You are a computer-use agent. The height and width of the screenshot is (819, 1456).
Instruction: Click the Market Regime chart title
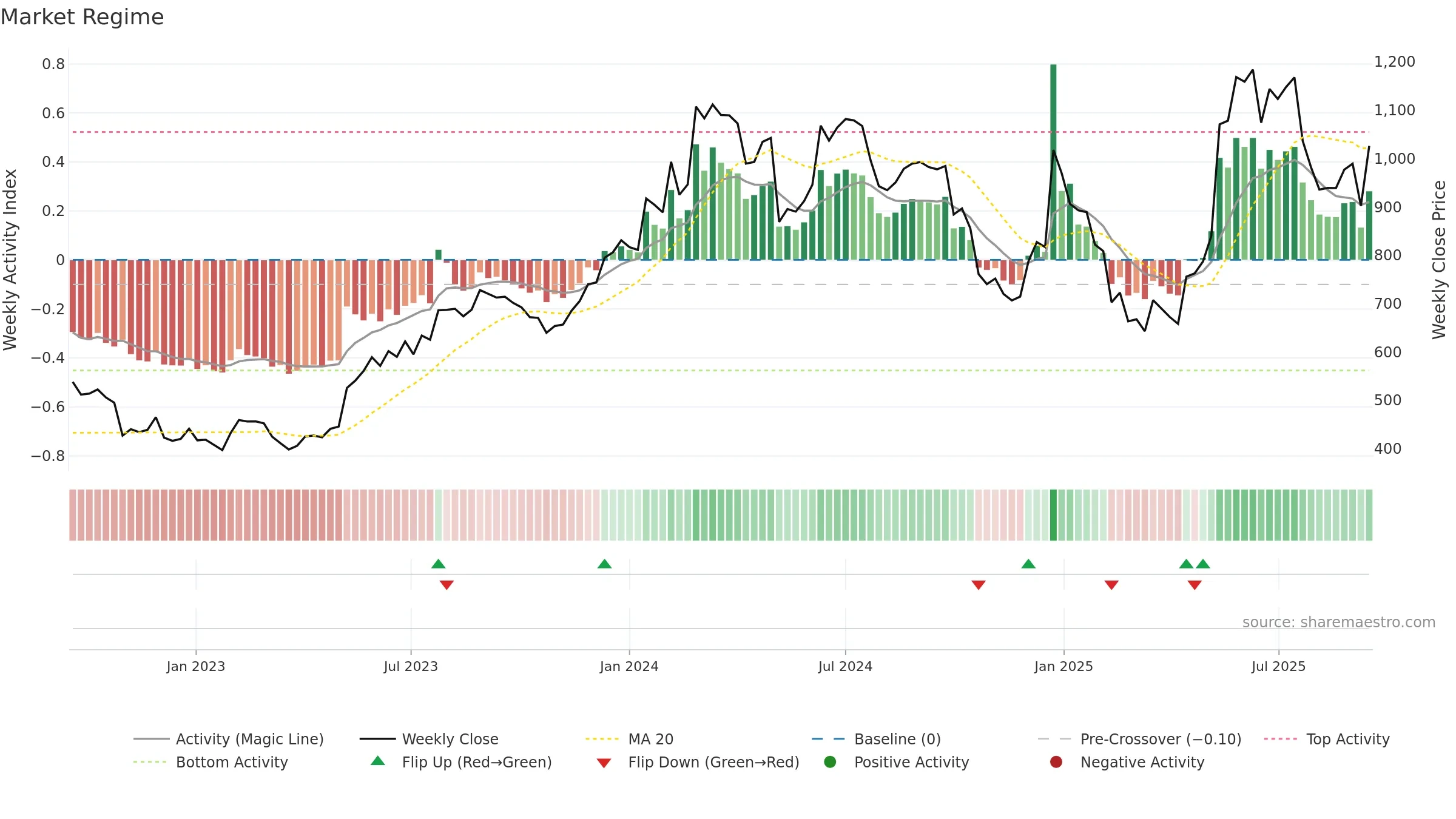pos(82,17)
